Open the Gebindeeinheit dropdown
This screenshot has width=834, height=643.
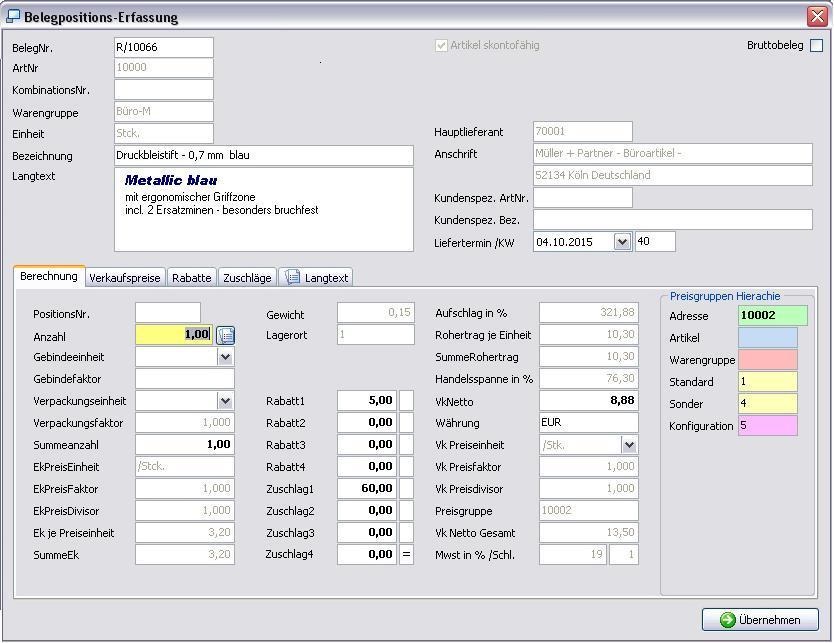(x=225, y=357)
